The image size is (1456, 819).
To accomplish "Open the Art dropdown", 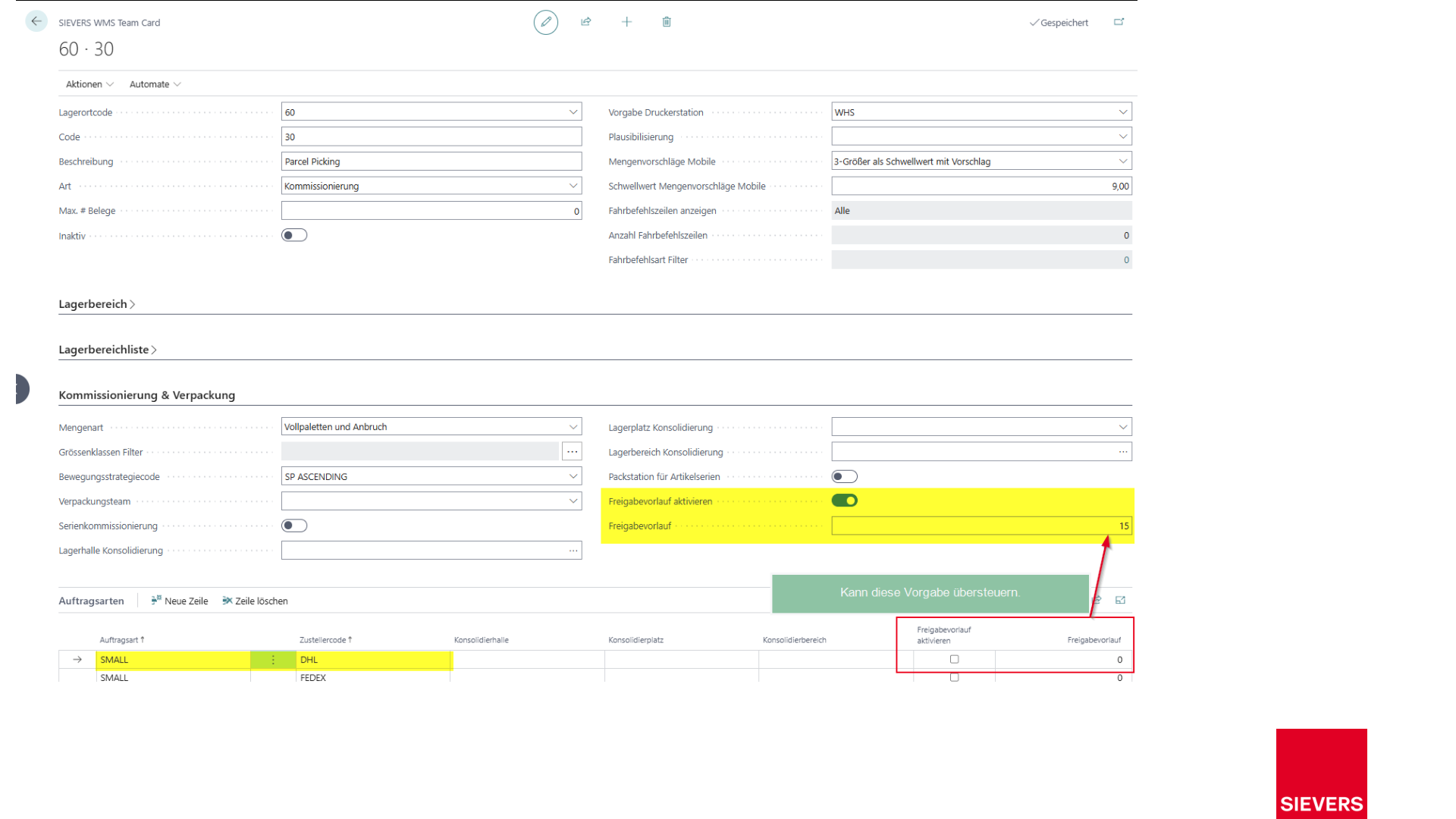I will (573, 186).
